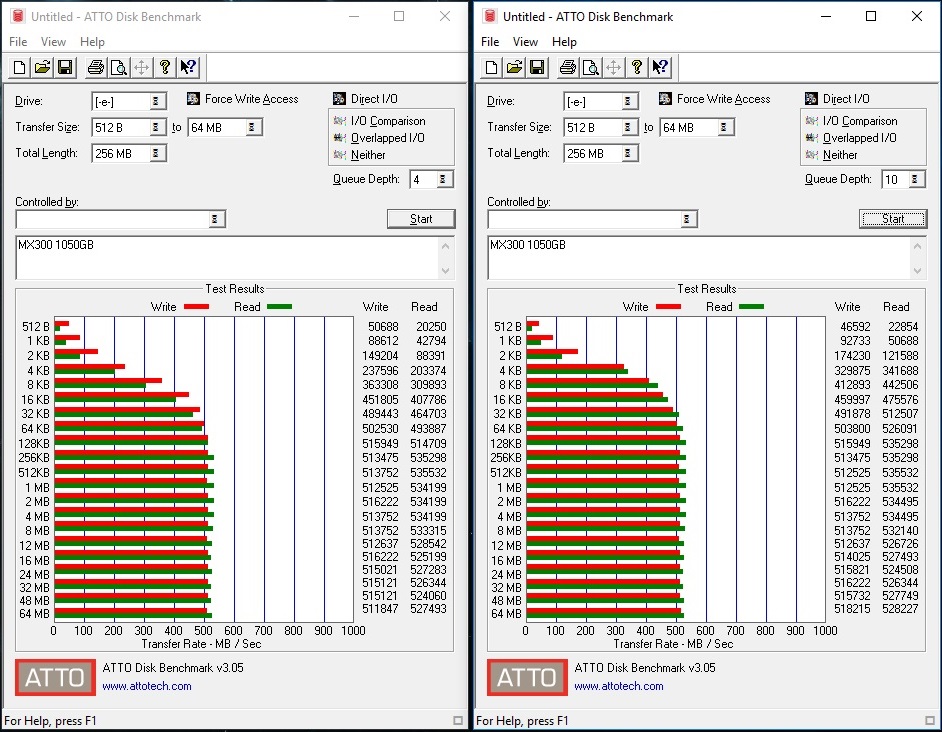Click the New file icon in right window

pos(491,67)
